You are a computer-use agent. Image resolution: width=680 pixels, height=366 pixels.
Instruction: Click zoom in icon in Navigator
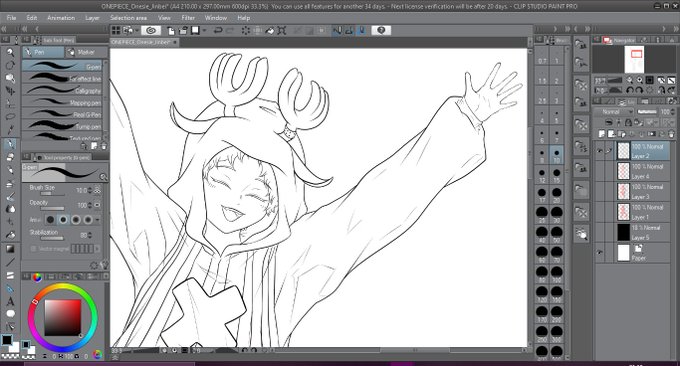pos(640,80)
